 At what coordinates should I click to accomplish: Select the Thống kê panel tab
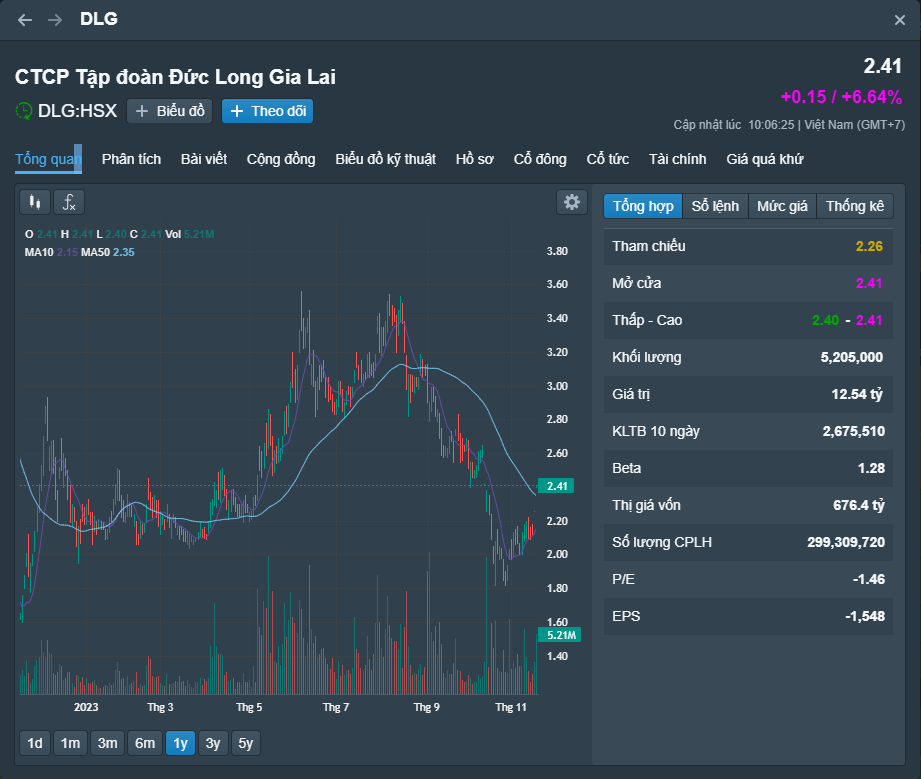coord(855,206)
